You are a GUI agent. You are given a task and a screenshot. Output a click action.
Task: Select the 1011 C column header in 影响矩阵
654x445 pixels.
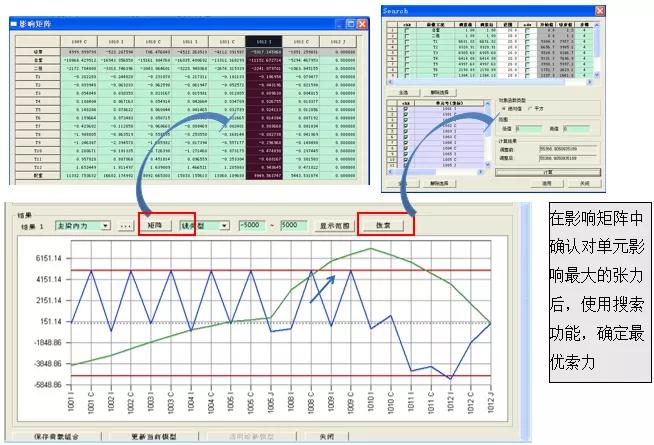(x=226, y=41)
